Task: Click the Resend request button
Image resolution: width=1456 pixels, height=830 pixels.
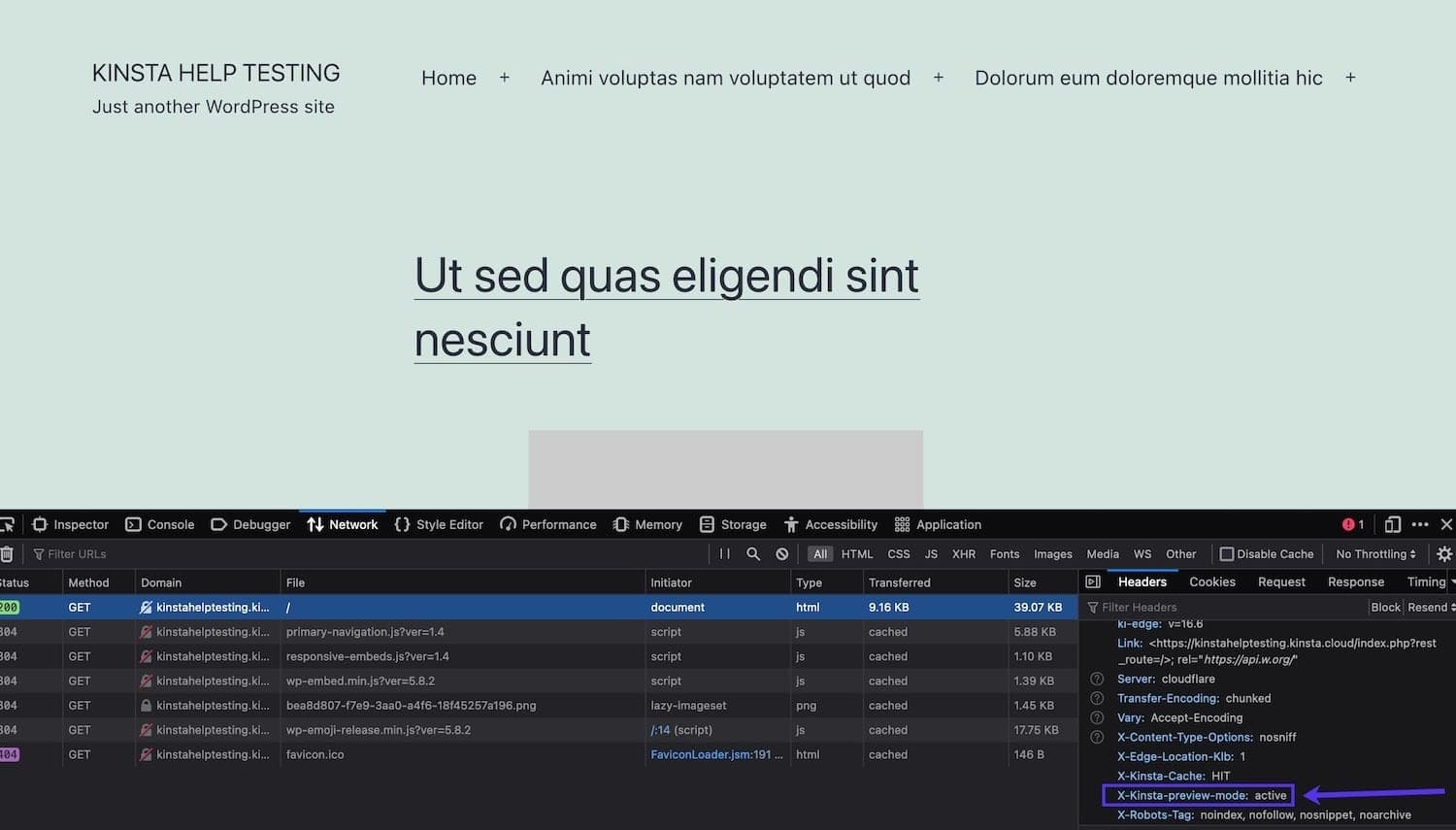Action: coord(1428,607)
